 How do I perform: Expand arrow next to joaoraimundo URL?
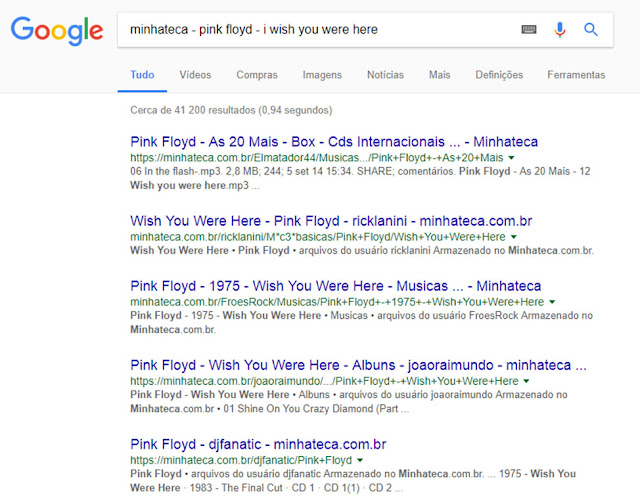click(x=527, y=381)
